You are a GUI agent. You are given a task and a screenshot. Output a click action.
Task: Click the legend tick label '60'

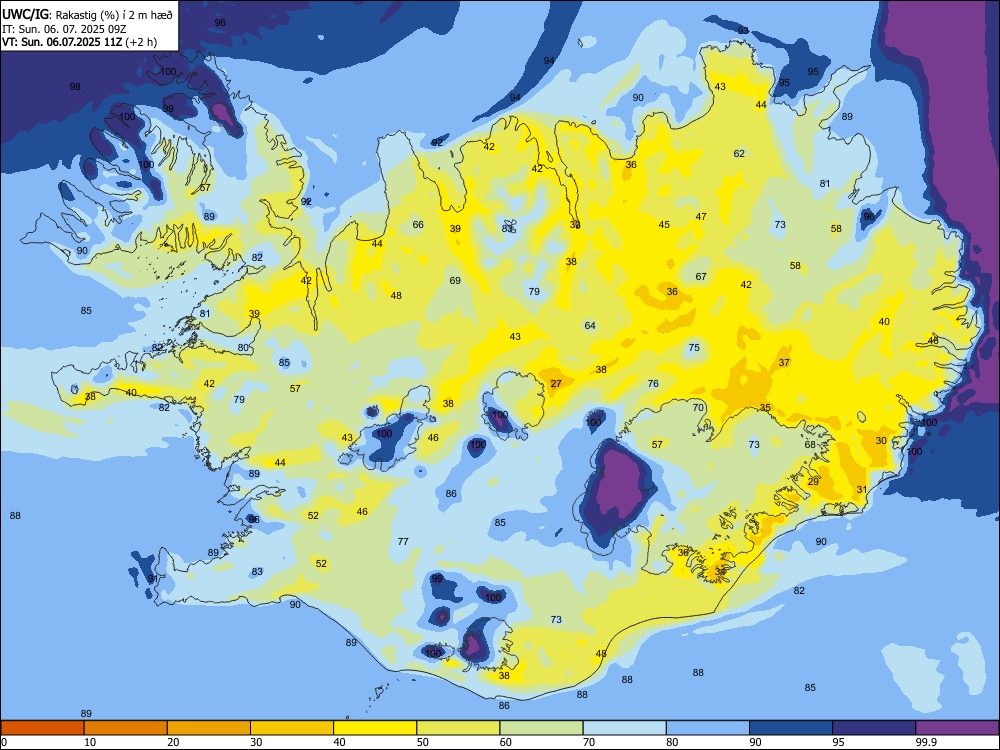click(x=506, y=742)
